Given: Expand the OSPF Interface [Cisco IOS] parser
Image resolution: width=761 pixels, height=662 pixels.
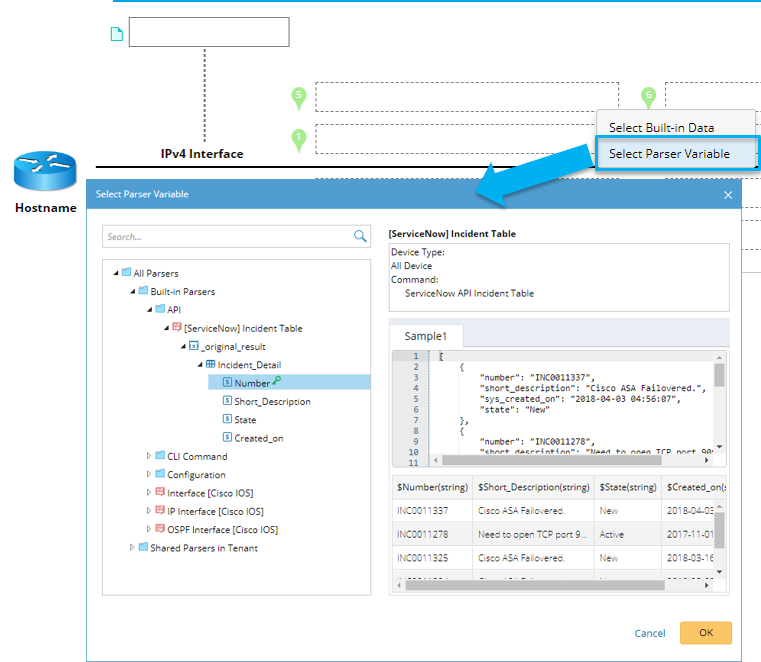Looking at the screenshot, I should (x=149, y=529).
